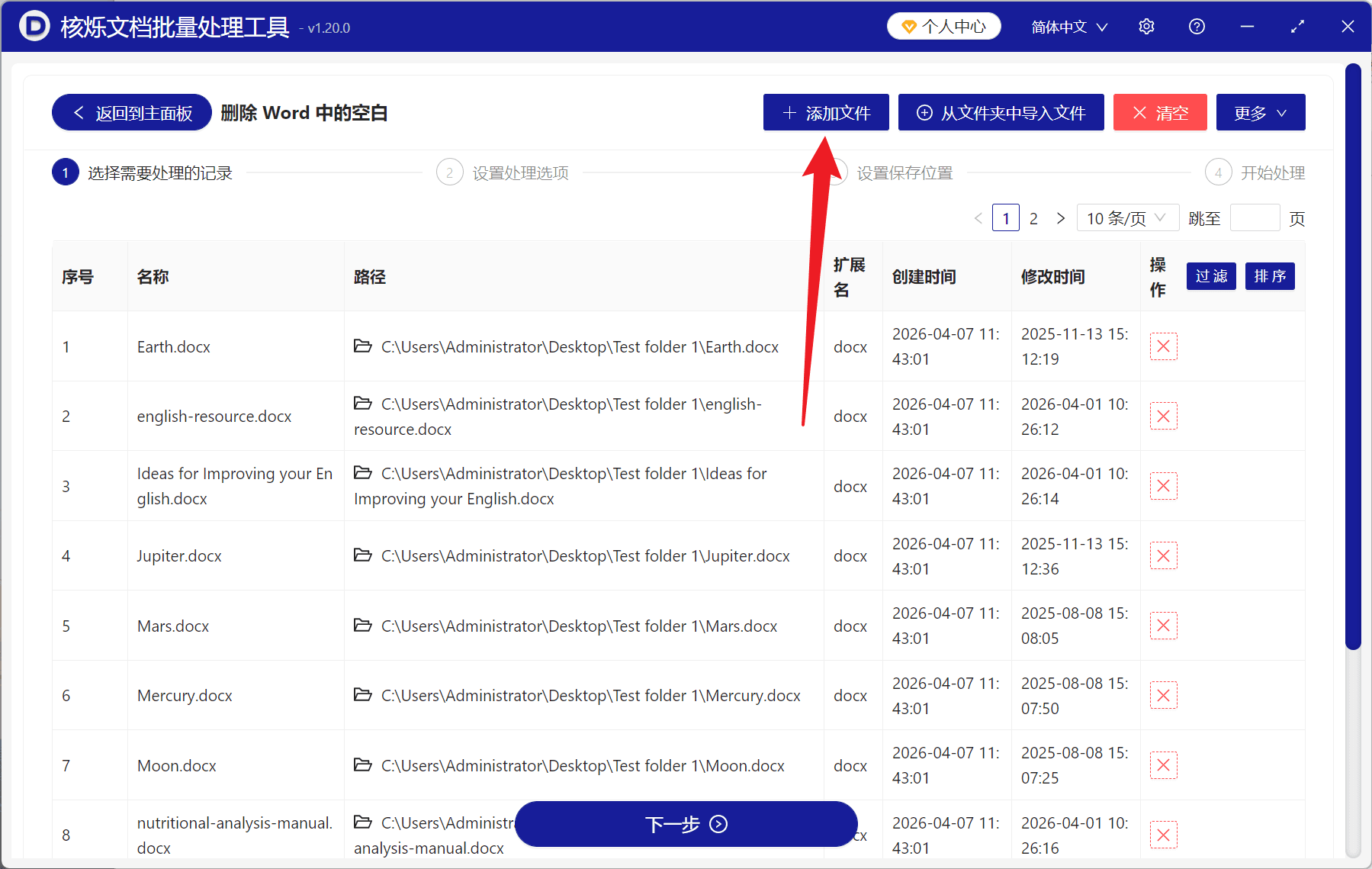The width and height of the screenshot is (1372, 869).
Task: Open the help question mark icon
Action: coord(1197,26)
